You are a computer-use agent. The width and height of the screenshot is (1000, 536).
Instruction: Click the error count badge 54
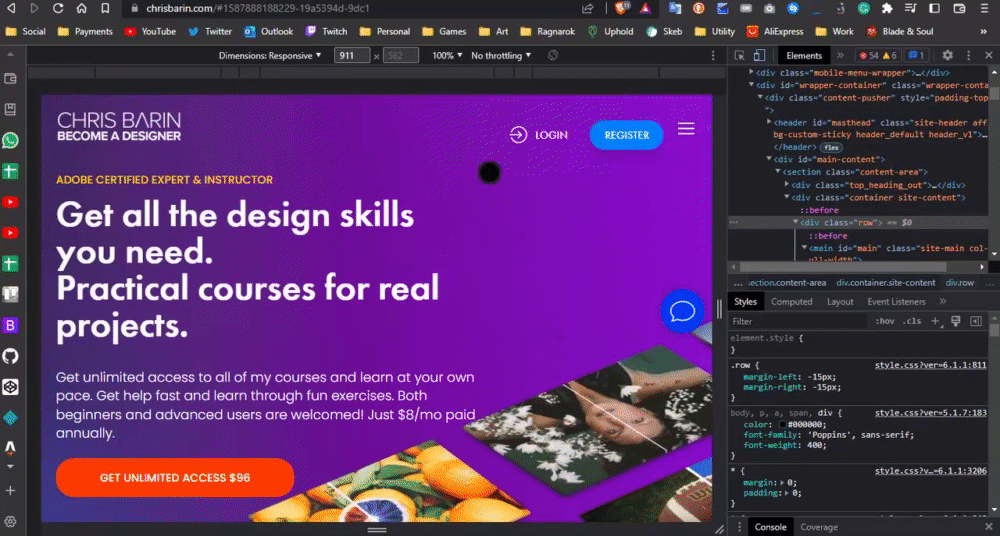869,56
